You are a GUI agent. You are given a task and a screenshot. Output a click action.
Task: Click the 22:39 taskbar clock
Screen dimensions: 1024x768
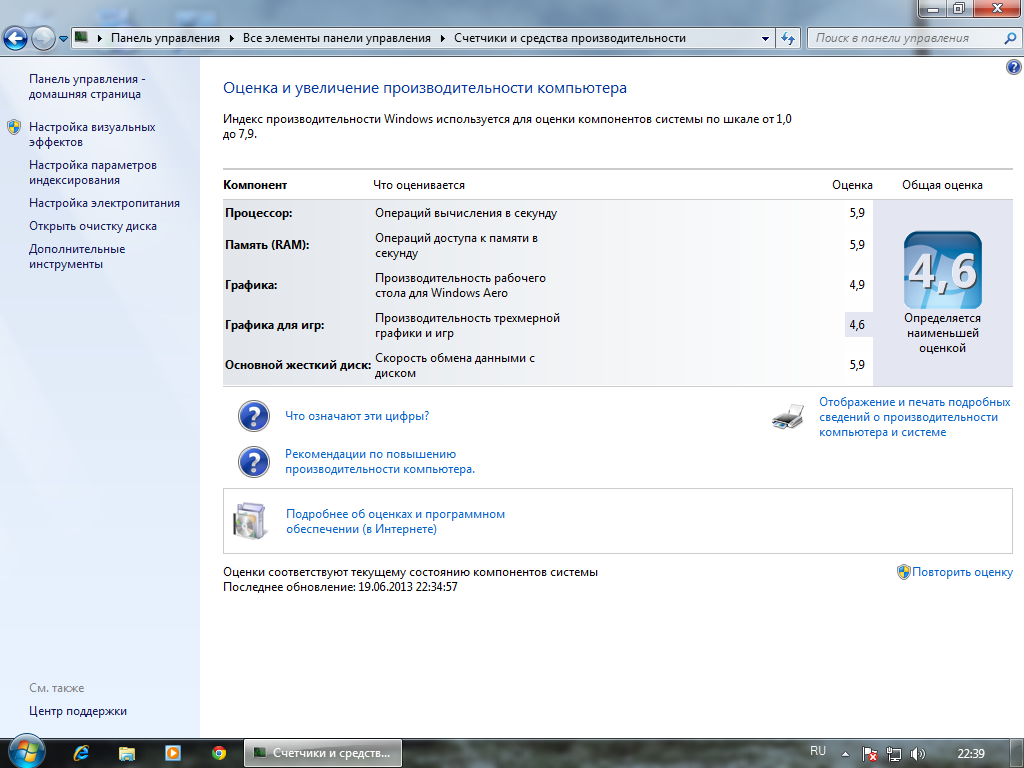coord(971,754)
